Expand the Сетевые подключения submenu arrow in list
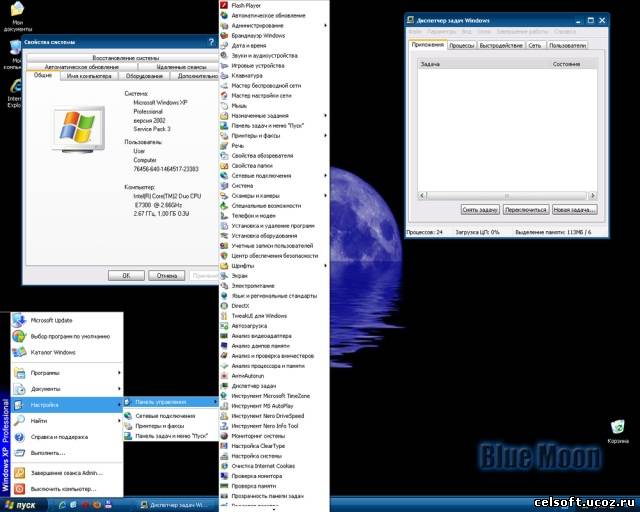Viewport: 640px width, 512px height. click(x=325, y=176)
